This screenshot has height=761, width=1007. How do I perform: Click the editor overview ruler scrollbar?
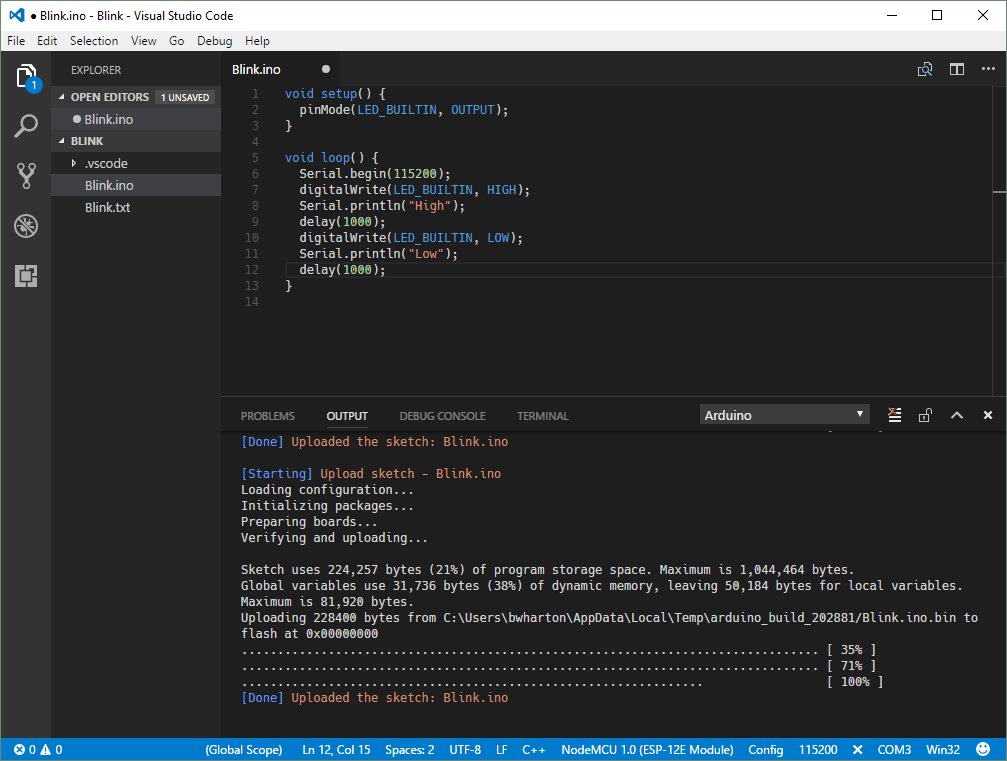(999, 241)
